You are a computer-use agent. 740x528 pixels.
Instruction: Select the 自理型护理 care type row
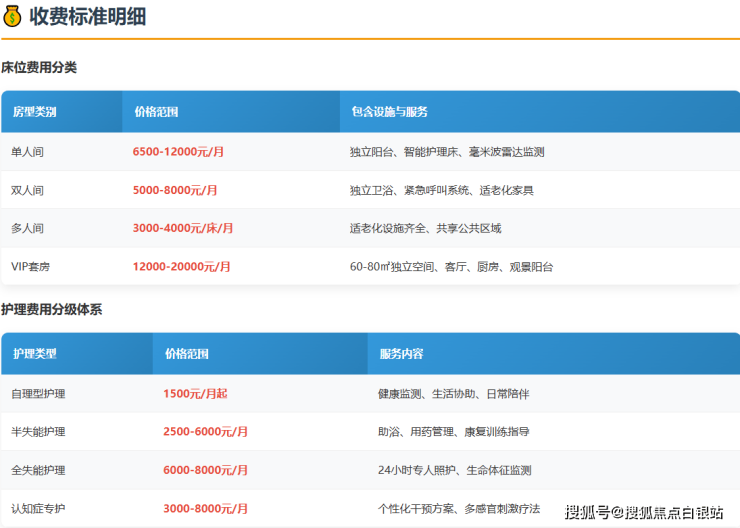[x=39, y=394]
